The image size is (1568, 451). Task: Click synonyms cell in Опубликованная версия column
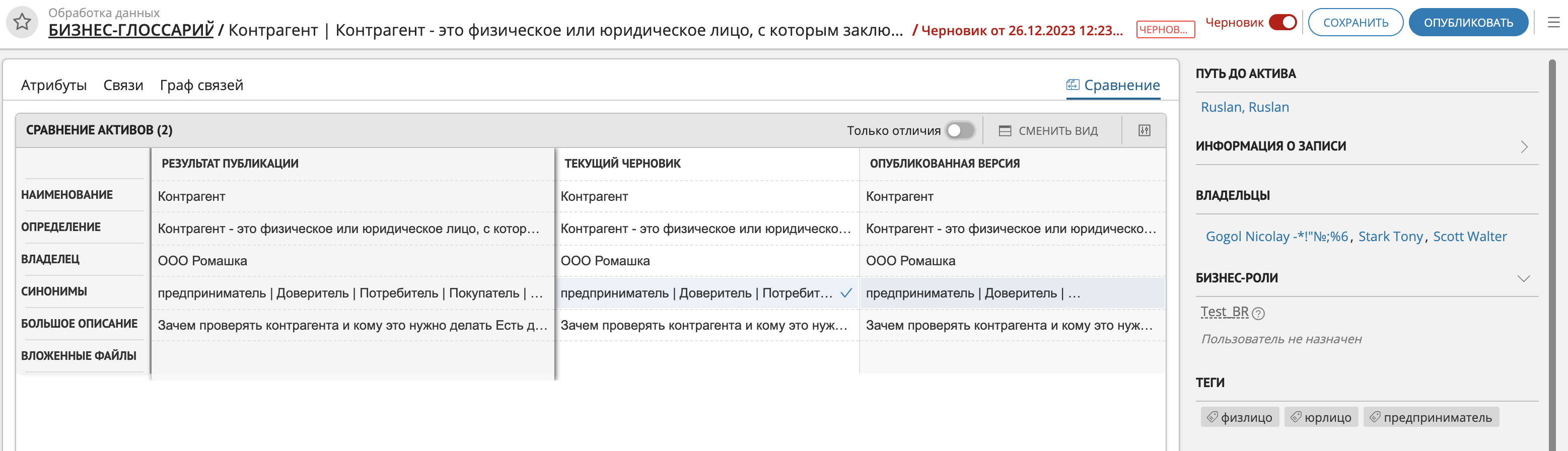1012,293
